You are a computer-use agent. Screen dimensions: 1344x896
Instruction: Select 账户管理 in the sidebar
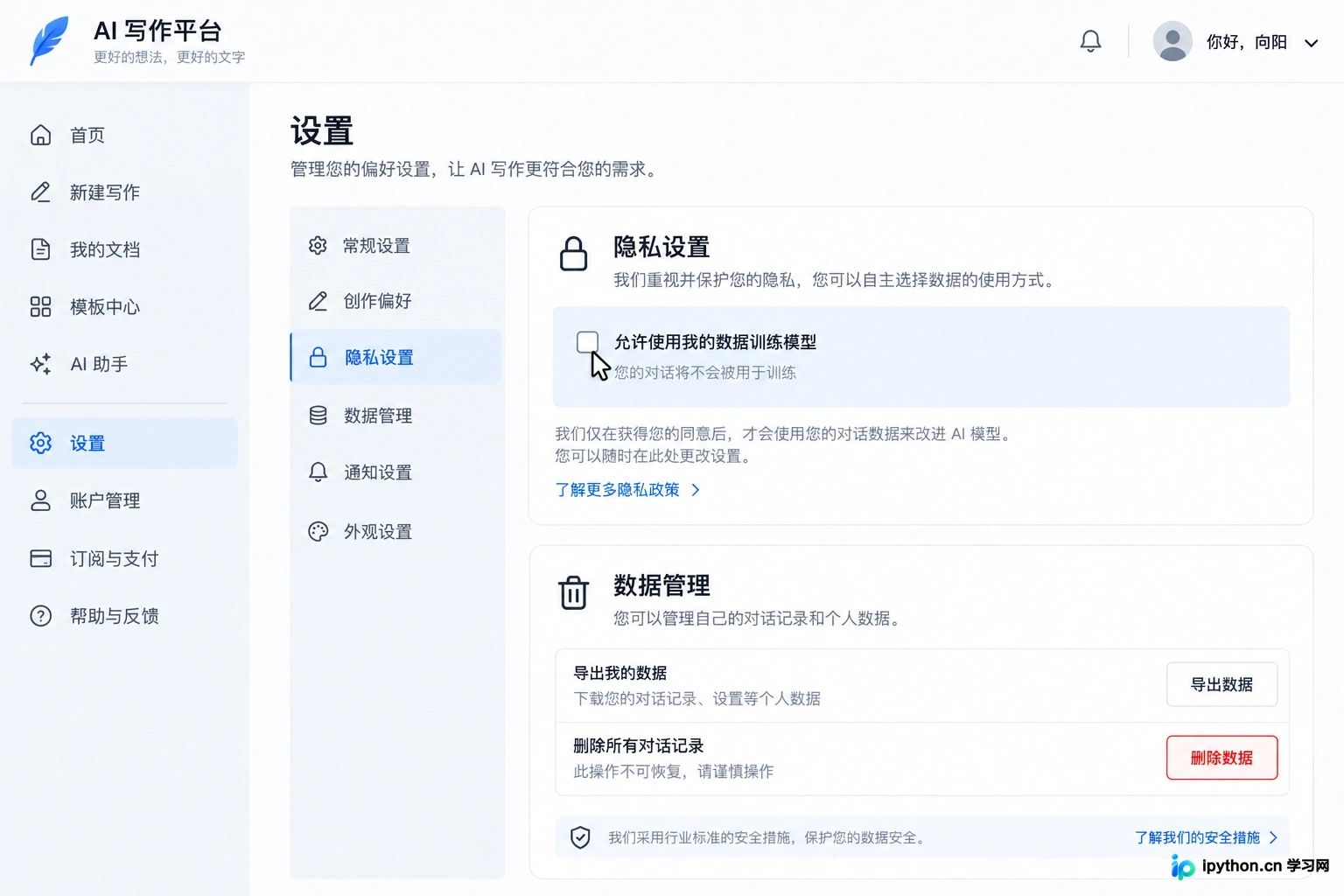[124, 500]
